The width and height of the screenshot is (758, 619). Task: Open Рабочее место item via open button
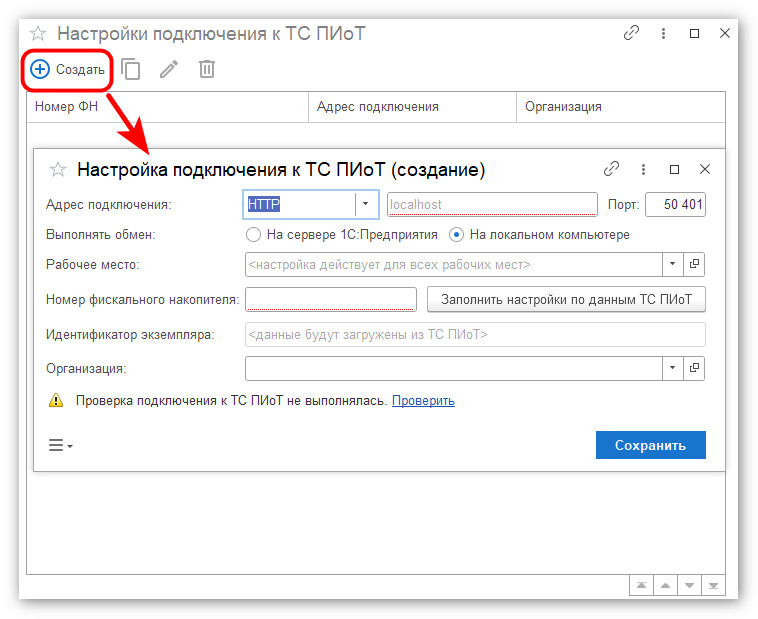[x=694, y=265]
